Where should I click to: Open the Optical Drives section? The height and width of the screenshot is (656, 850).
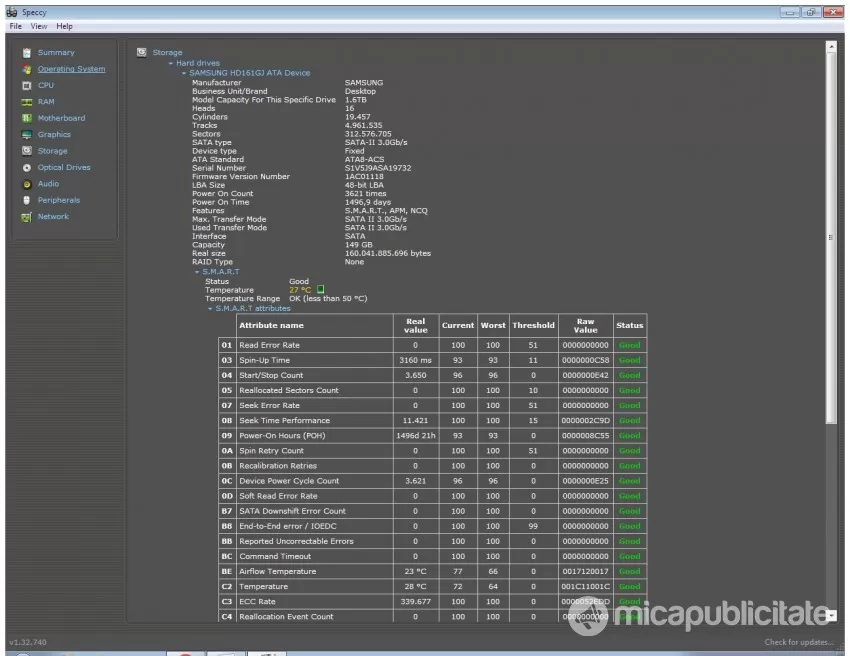coord(64,168)
